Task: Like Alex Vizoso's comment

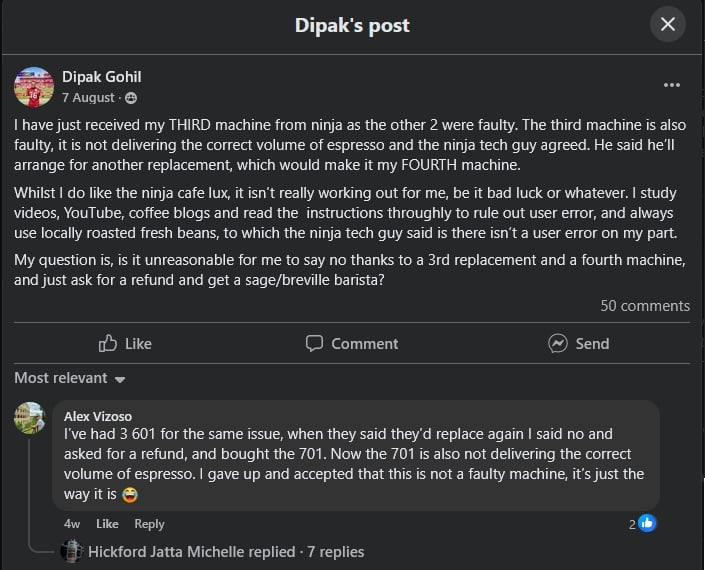Action: pos(107,524)
